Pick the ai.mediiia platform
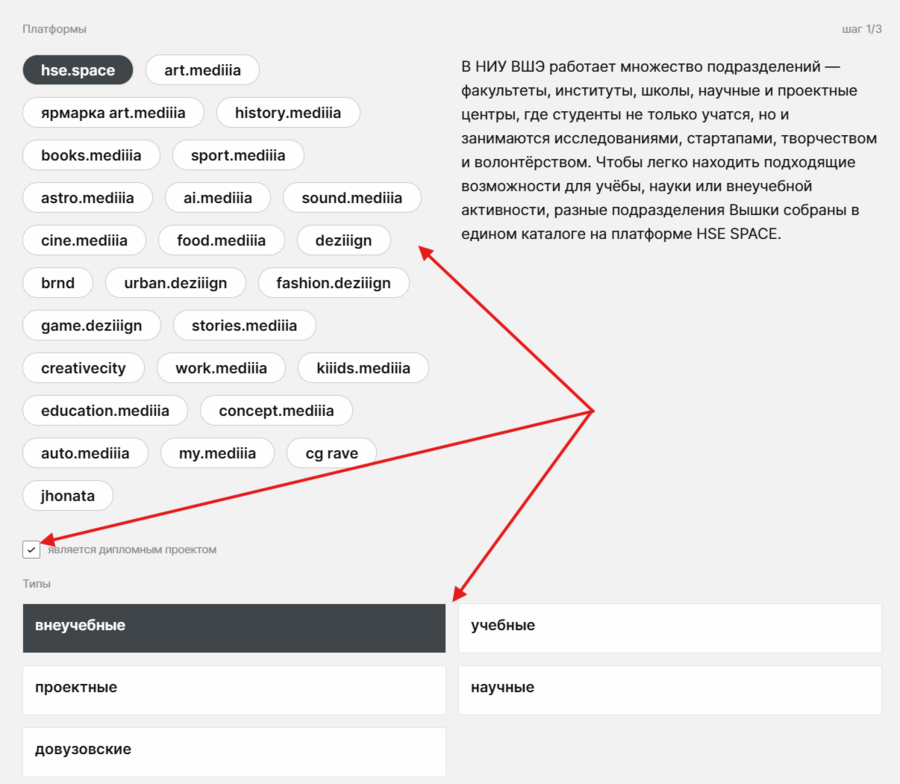This screenshot has height=784, width=900. tap(218, 197)
